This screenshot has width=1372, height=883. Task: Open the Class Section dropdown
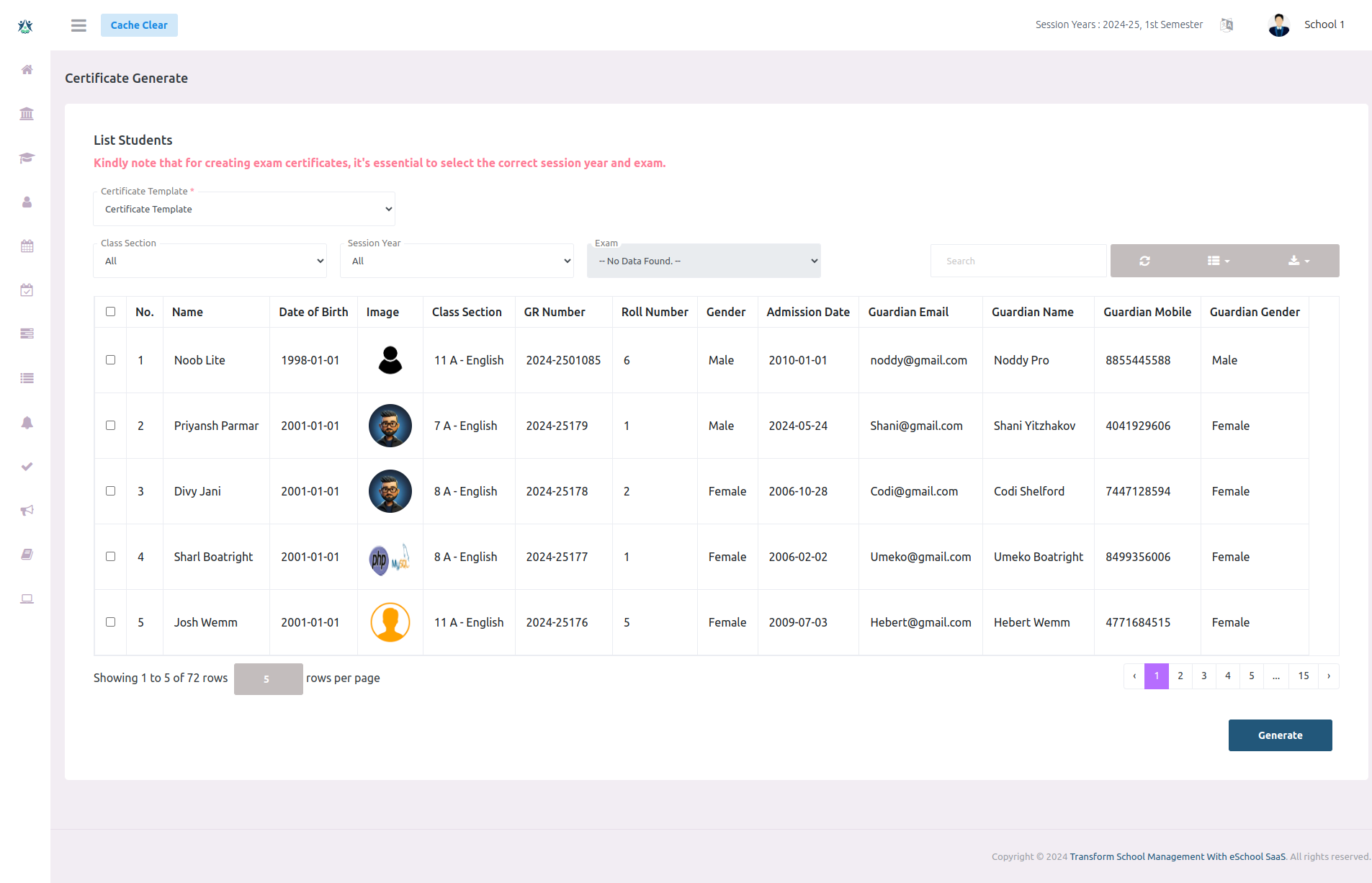pyautogui.click(x=210, y=261)
